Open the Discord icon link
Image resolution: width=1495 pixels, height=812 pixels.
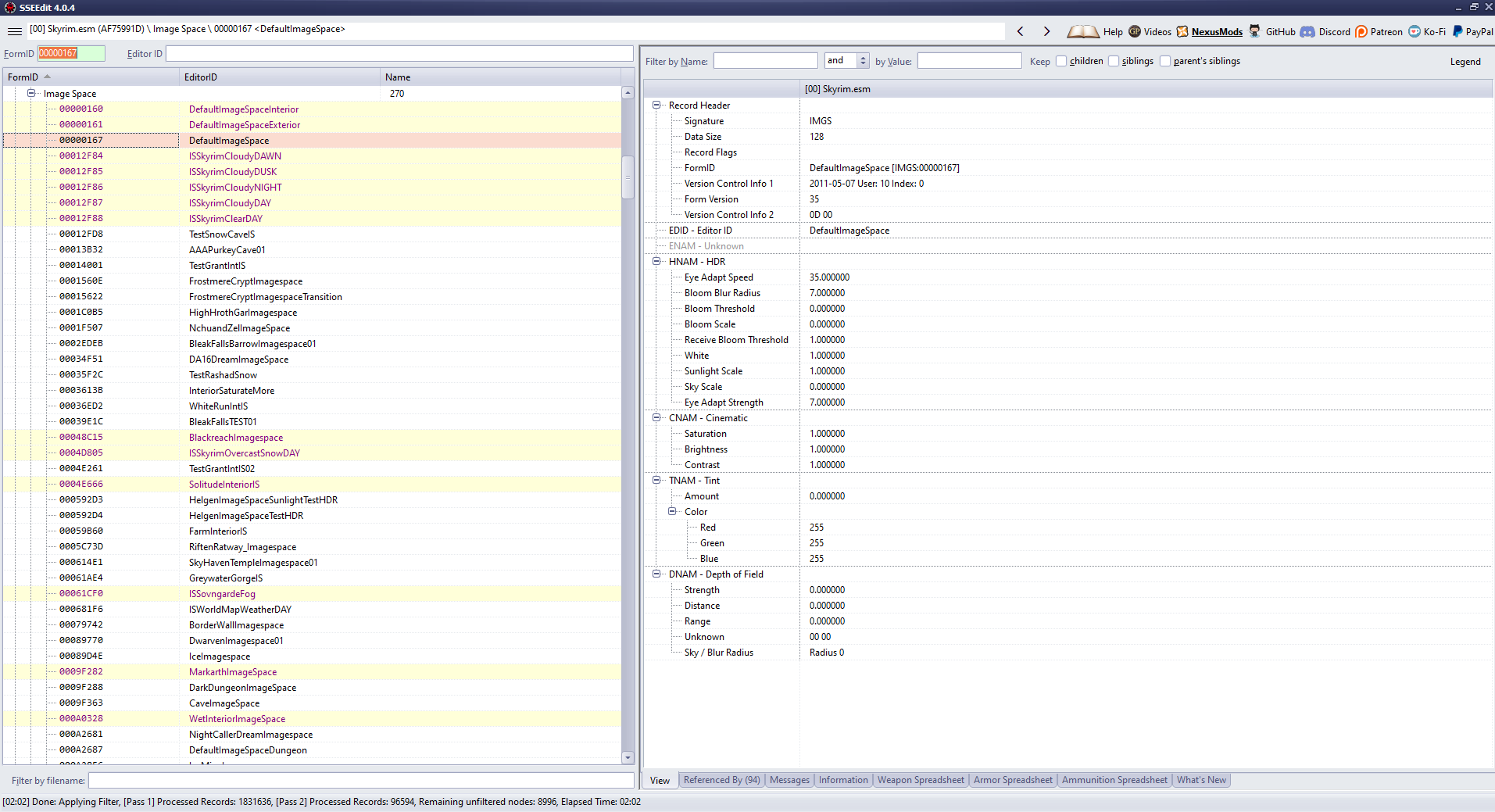(x=1307, y=31)
